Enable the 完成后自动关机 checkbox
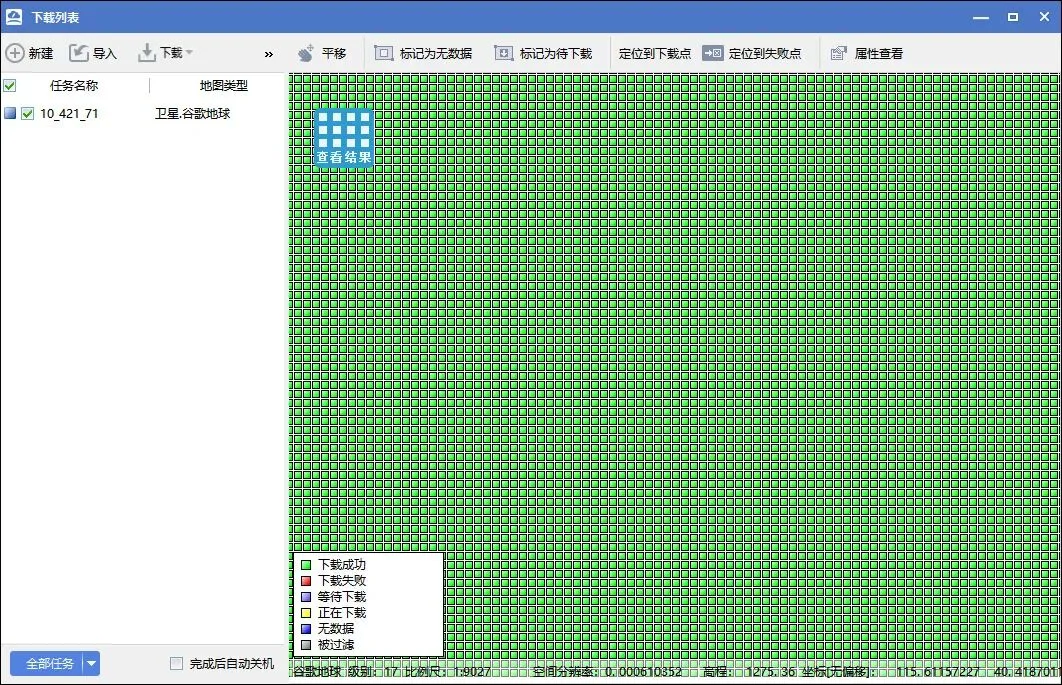The width and height of the screenshot is (1062, 685). [x=176, y=663]
